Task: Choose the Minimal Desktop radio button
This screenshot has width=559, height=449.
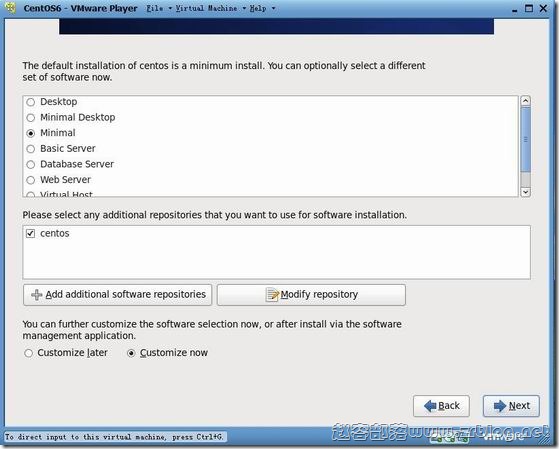Action: point(31,118)
